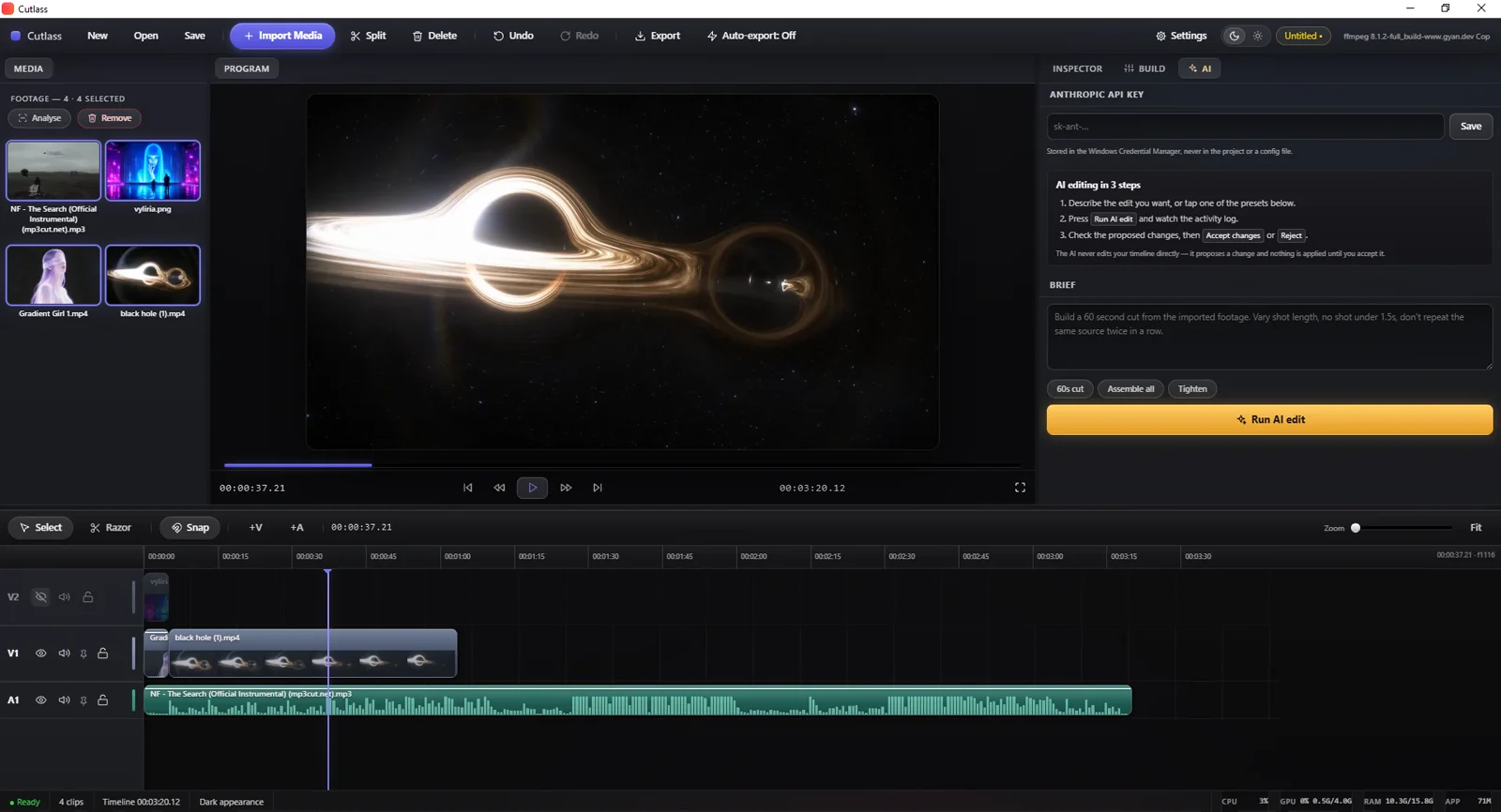Pin the V1 track
Screen dimensions: 1501x812
point(83,654)
